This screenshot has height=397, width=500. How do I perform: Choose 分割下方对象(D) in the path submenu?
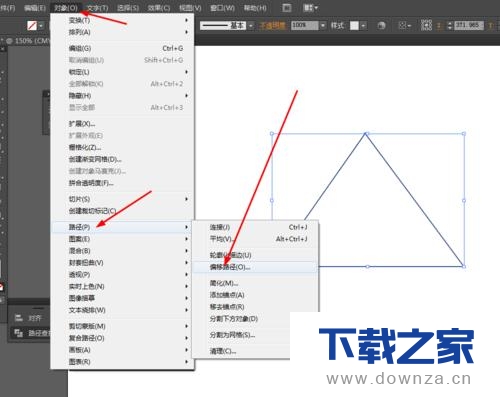click(242, 319)
